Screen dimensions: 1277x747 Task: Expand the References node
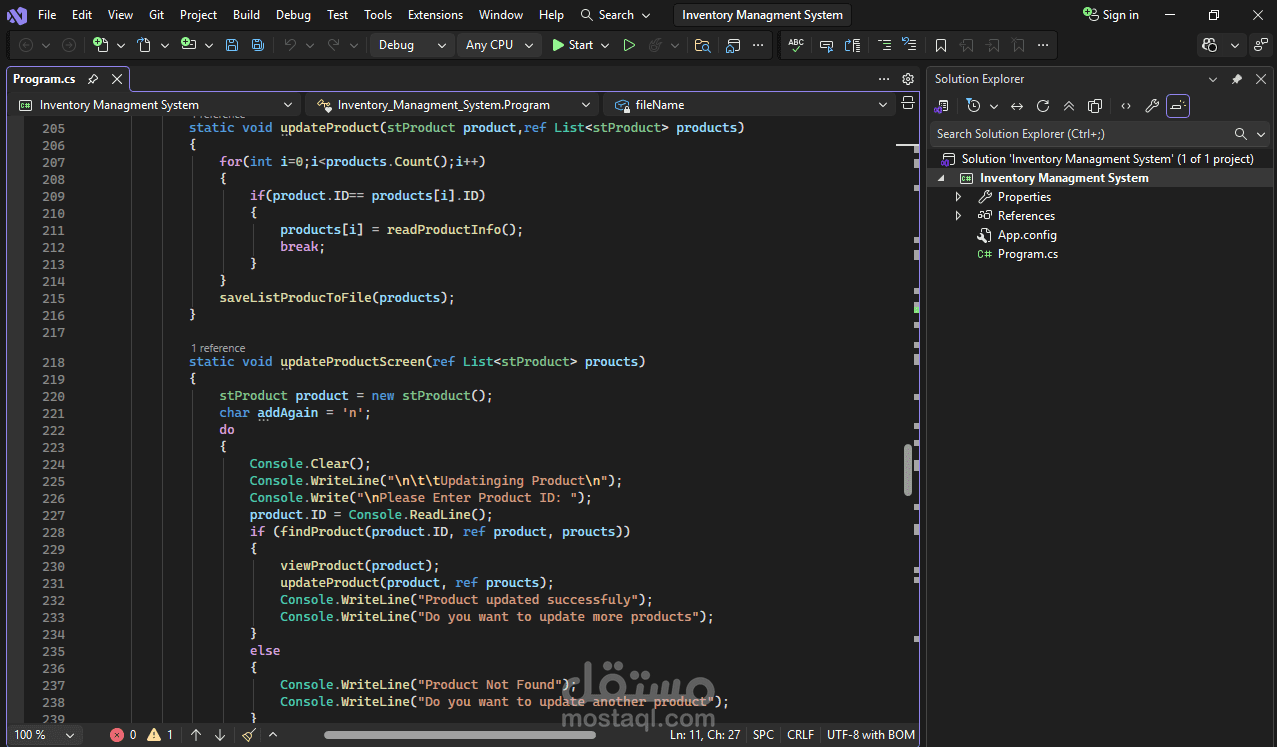[x=958, y=216]
